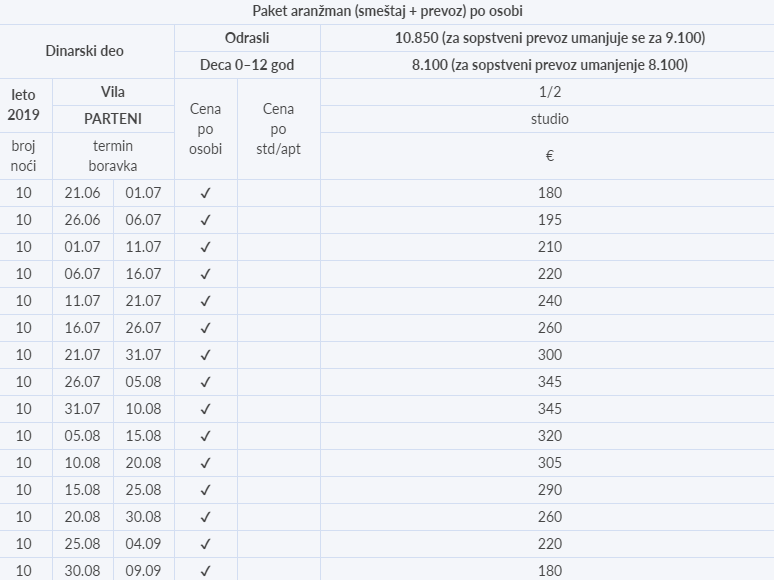Image resolution: width=774 pixels, height=580 pixels.
Task: Click the checkmark in the 25.08–04.09 row
Action: click(205, 544)
